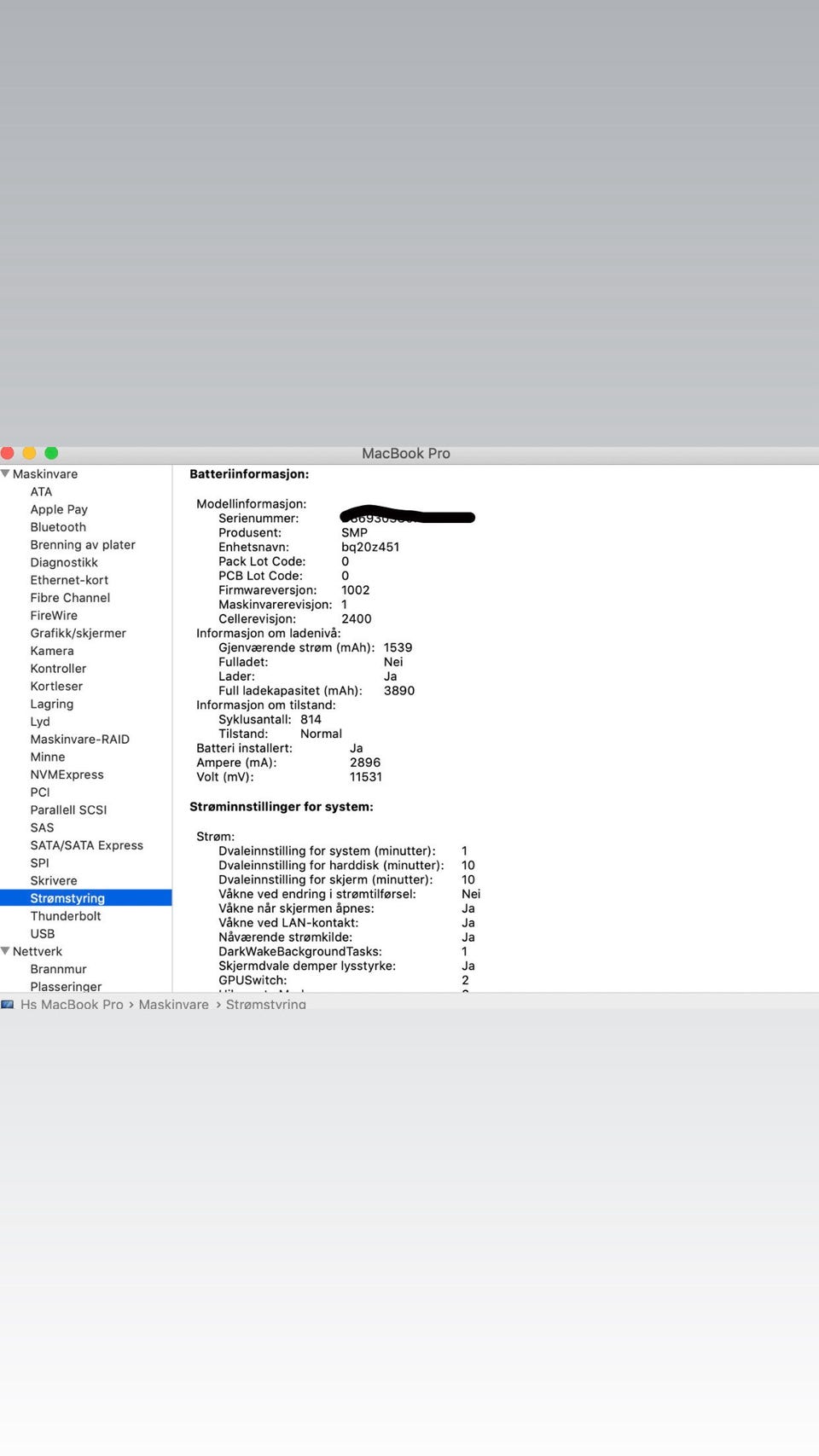Select SAS in the sidebar
The image size is (819, 1456).
coord(42,827)
